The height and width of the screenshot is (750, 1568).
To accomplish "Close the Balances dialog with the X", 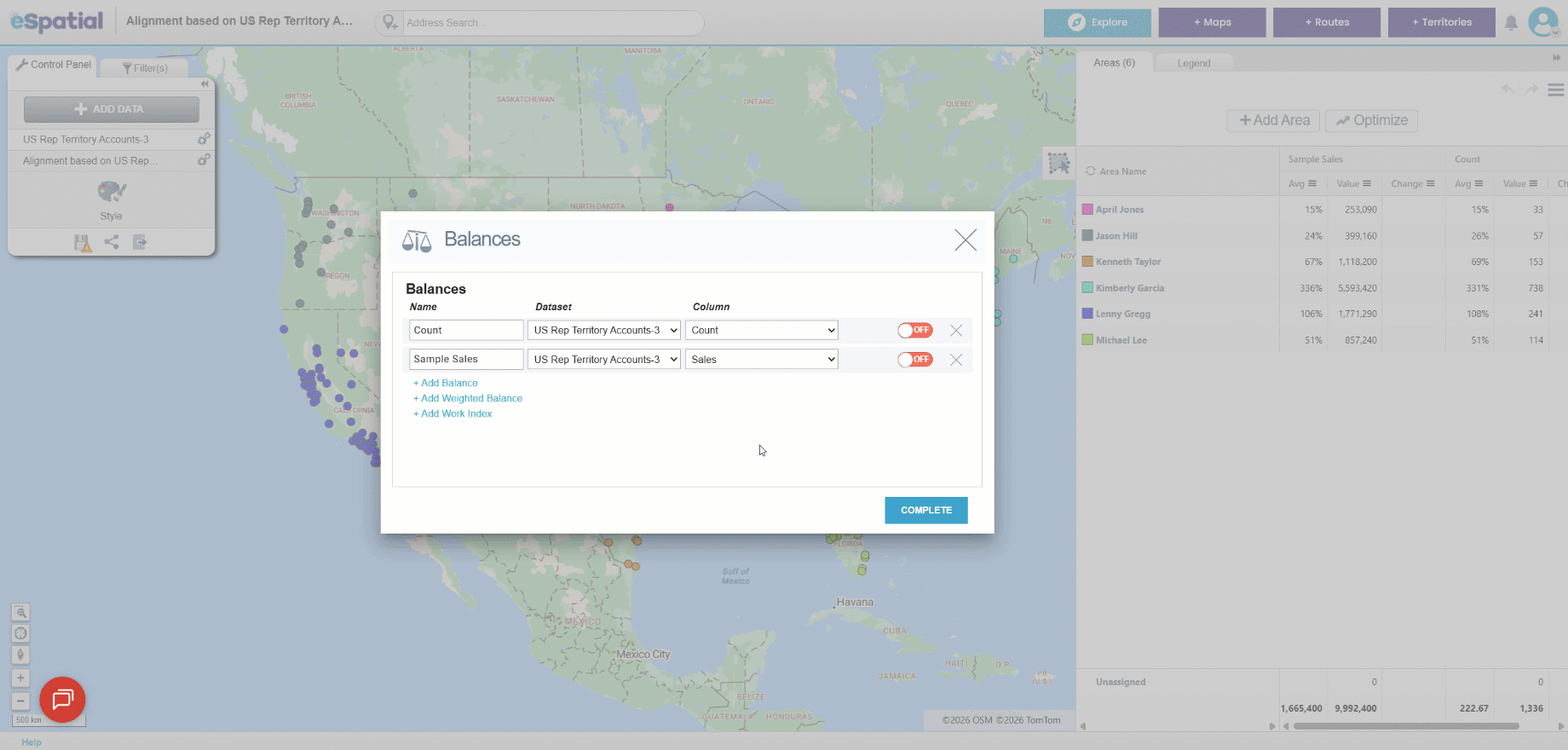I will coord(966,239).
